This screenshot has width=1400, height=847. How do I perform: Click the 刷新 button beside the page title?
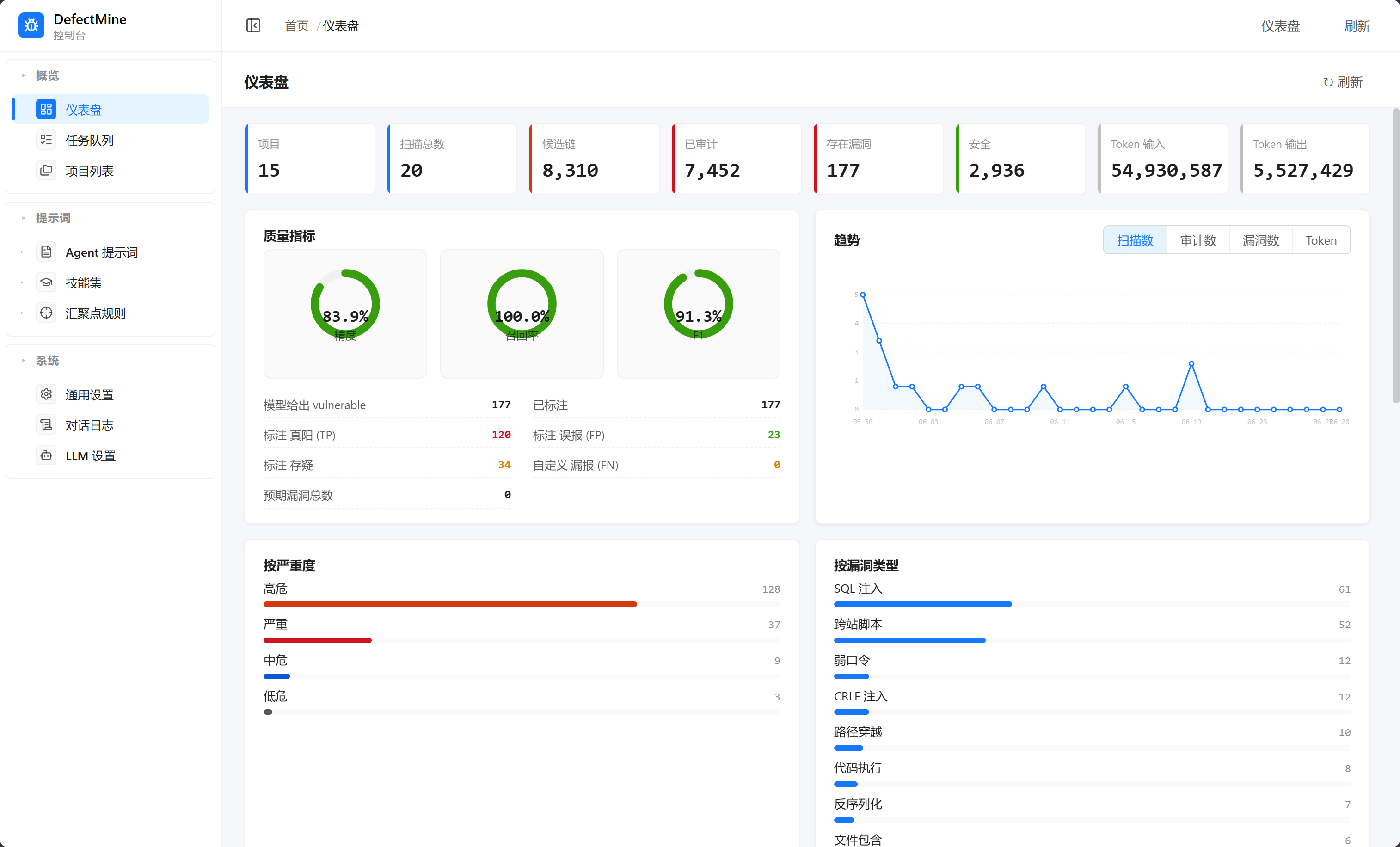point(1343,82)
